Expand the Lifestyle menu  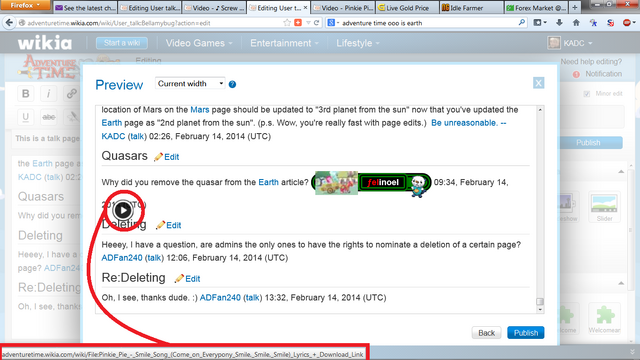tap(358, 43)
